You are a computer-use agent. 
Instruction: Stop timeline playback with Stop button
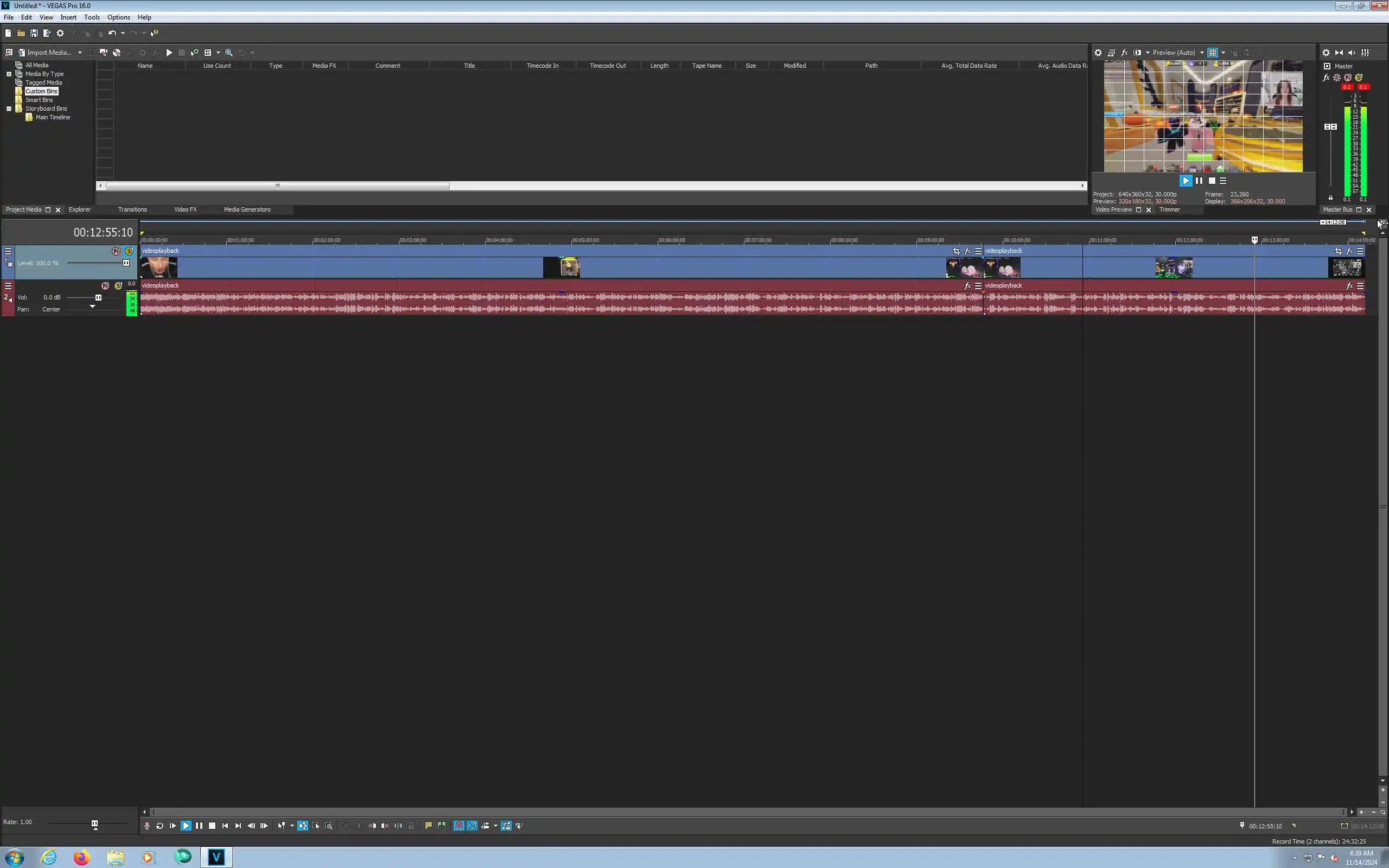212,826
